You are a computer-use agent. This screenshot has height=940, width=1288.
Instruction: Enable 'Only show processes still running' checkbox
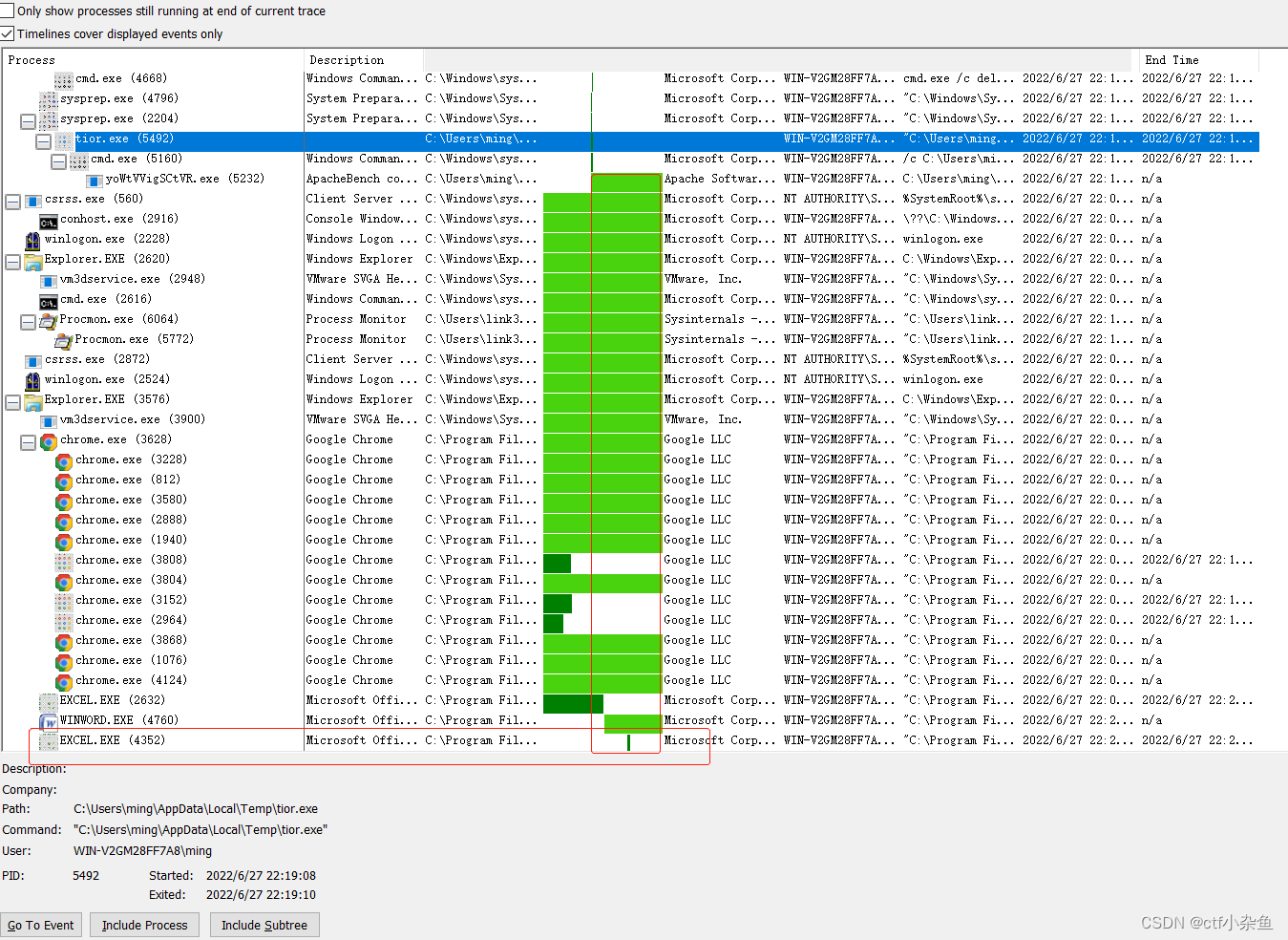[x=8, y=11]
